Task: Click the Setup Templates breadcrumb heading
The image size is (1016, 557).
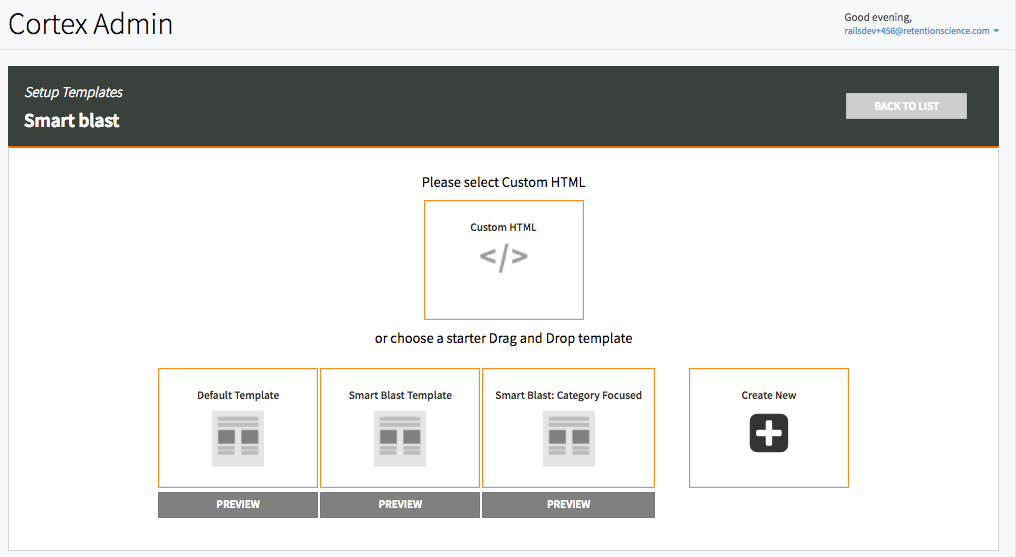Action: (x=73, y=92)
